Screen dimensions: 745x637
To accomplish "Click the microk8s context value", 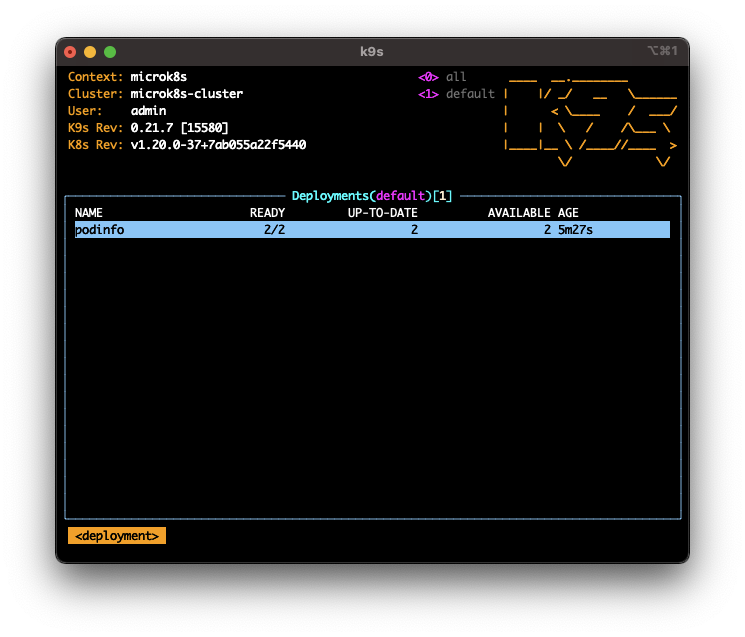I will [158, 77].
